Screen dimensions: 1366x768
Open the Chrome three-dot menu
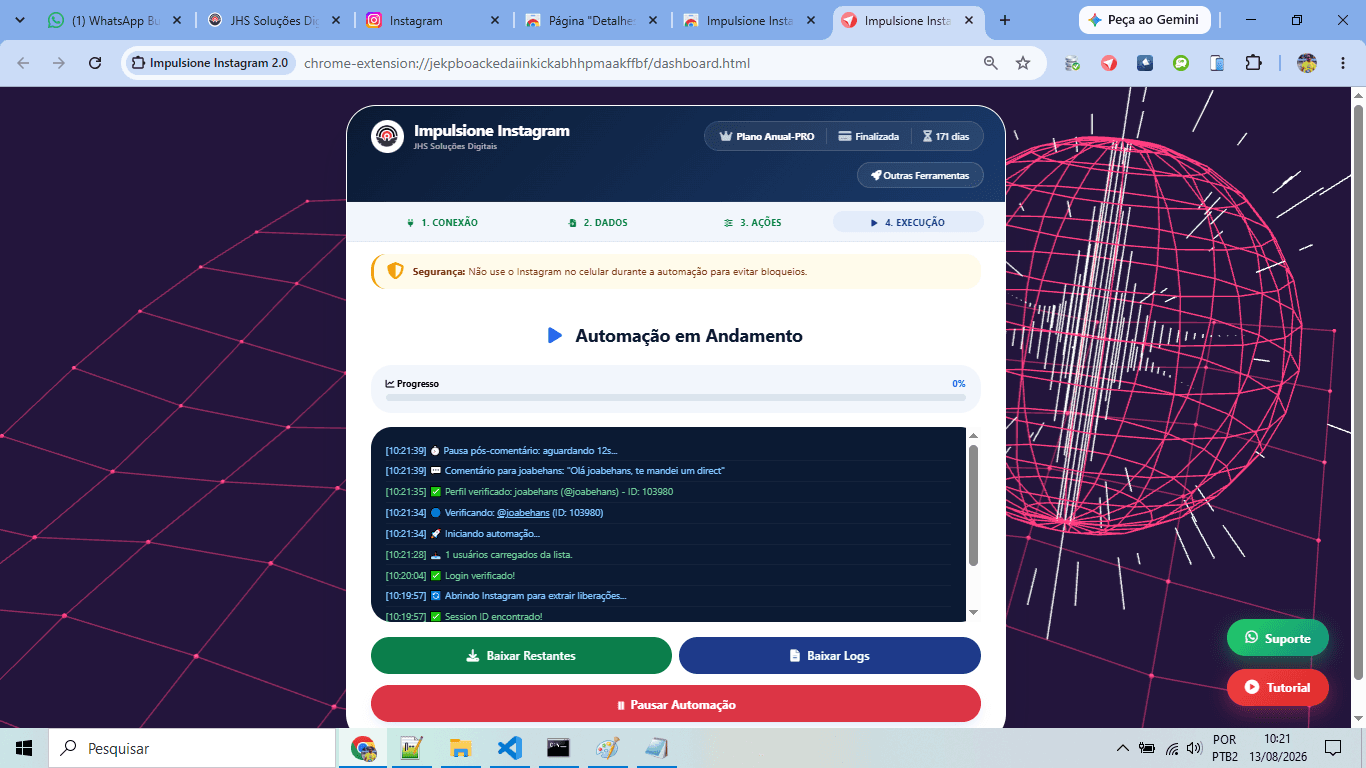click(1341, 63)
